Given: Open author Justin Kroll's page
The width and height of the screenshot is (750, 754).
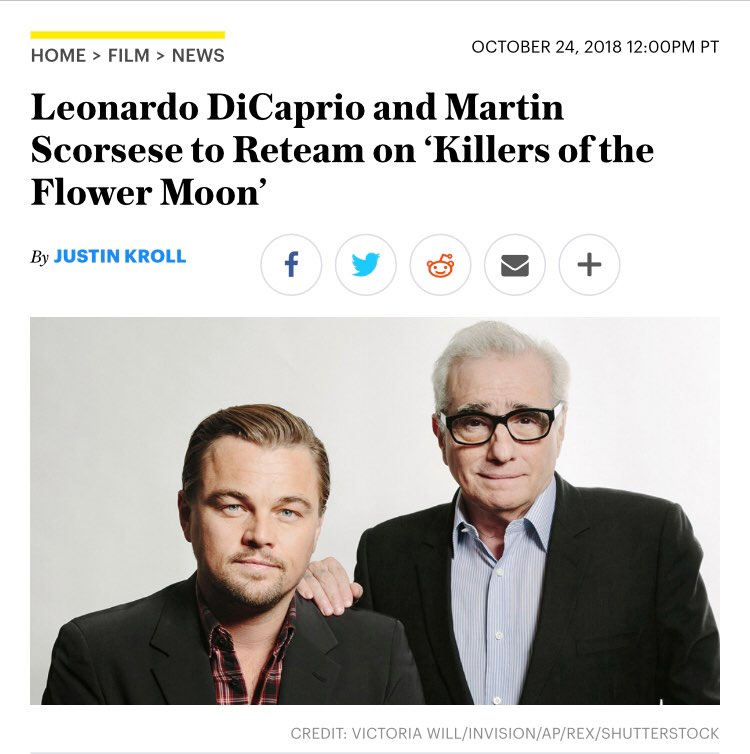Looking at the screenshot, I should [x=120, y=256].
